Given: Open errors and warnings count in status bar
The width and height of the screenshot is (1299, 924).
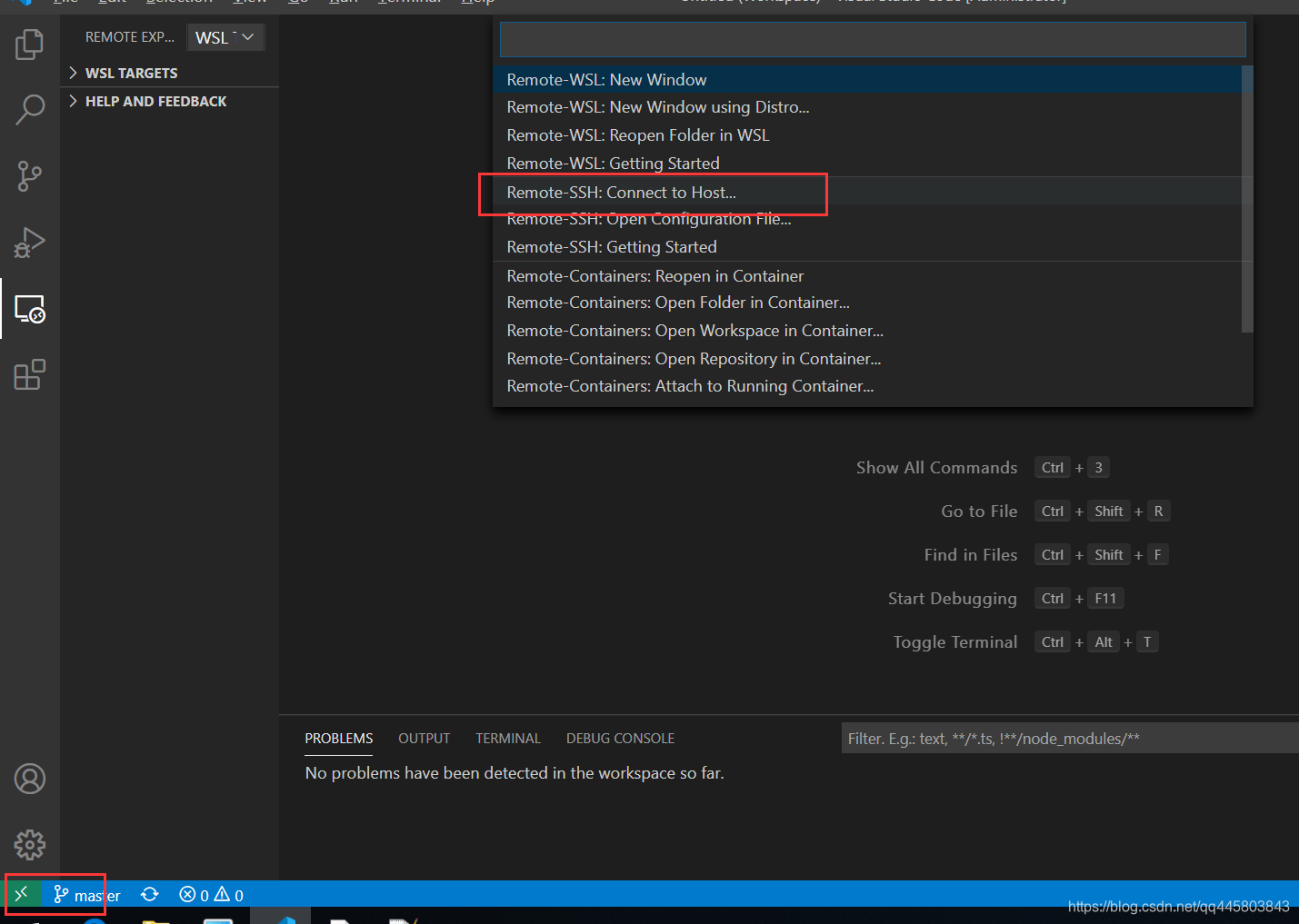Looking at the screenshot, I should coord(211,895).
